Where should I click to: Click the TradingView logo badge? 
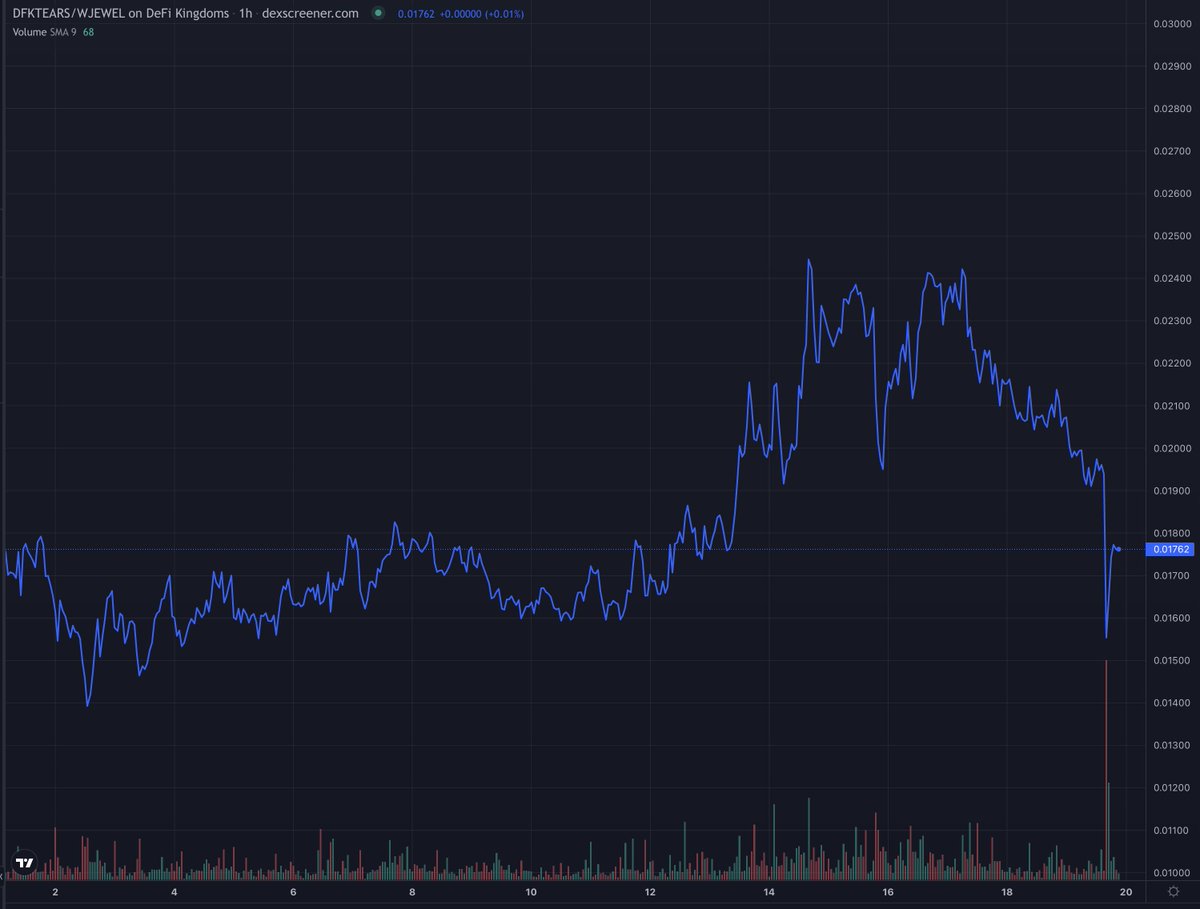tap(25, 861)
